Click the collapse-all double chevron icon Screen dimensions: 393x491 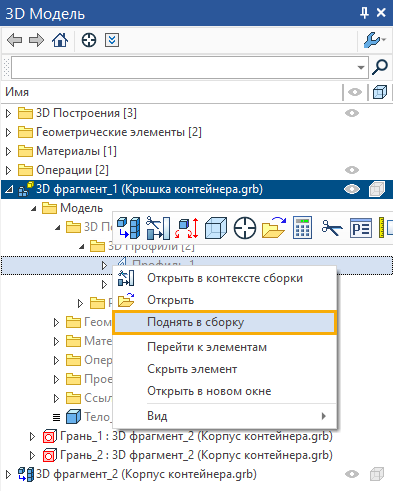(112, 40)
